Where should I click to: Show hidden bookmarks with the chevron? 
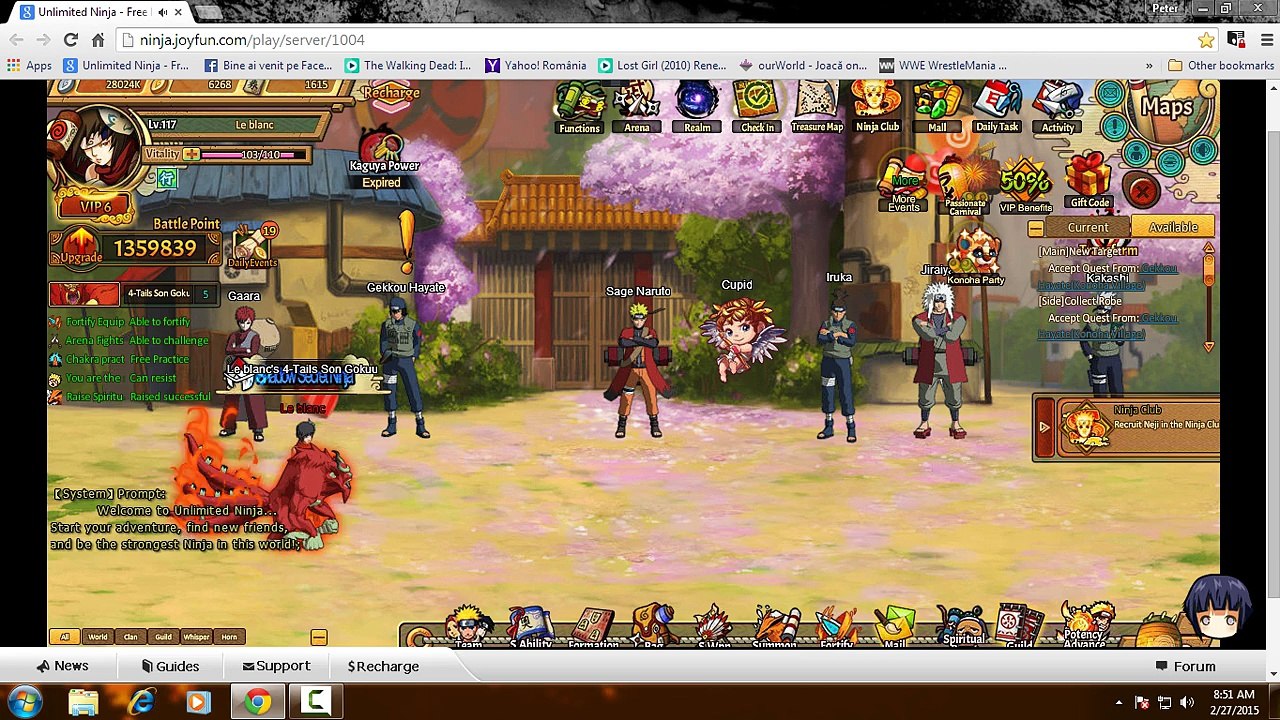1149,66
